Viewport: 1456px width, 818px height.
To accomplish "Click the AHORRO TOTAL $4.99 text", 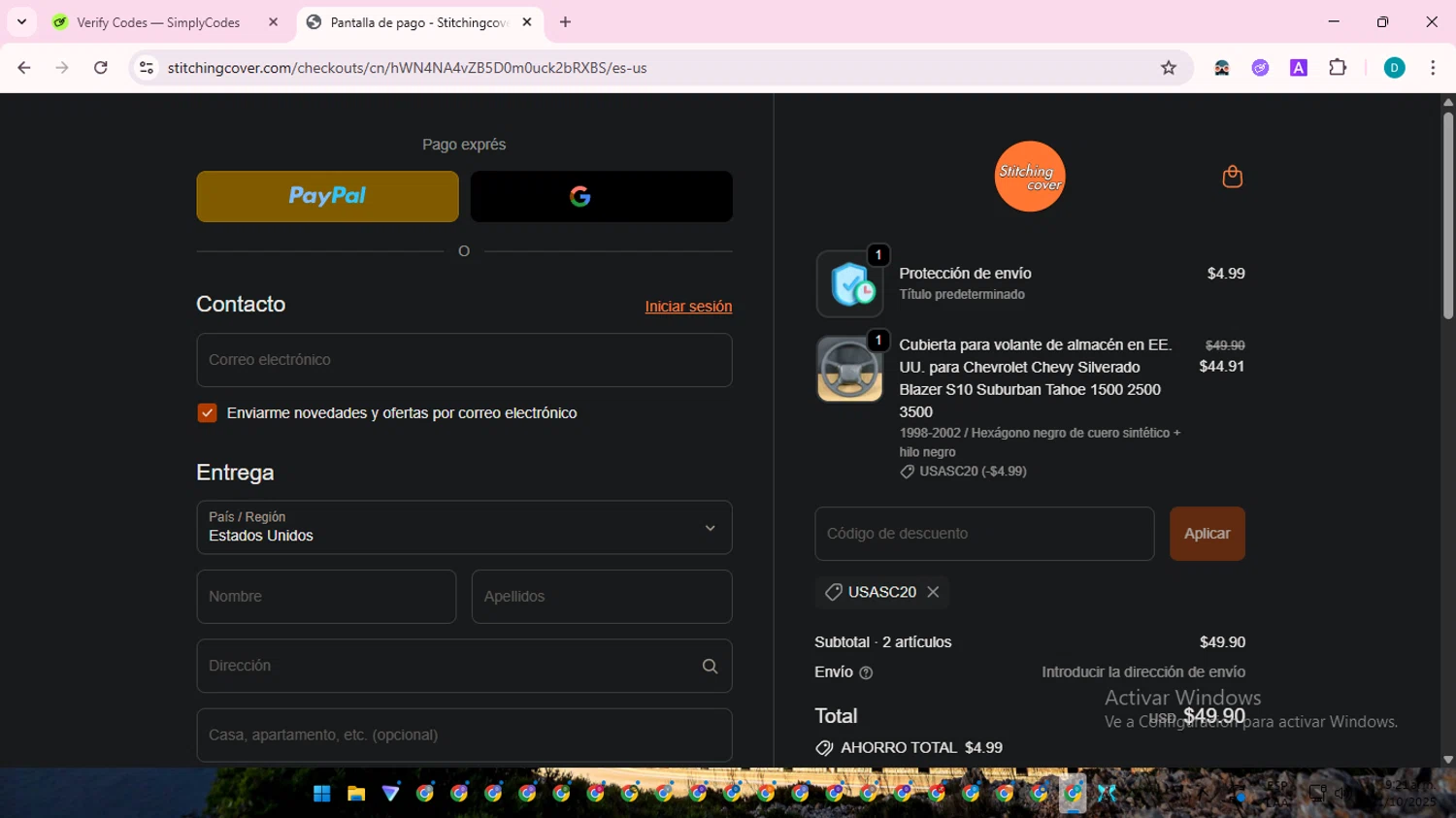I will [921, 748].
